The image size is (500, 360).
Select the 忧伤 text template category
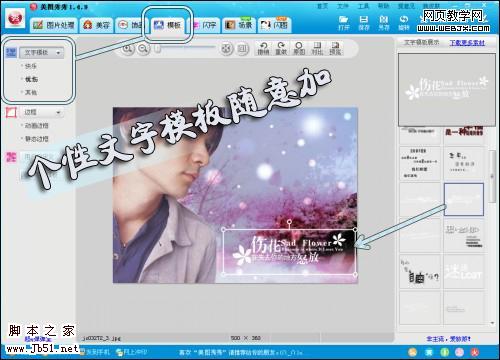click(31, 79)
